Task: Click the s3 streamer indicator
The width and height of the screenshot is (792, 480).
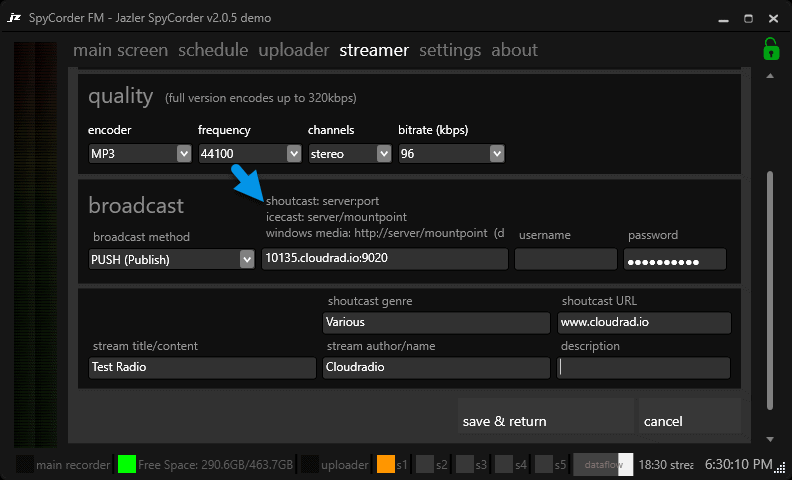Action: [x=465, y=464]
